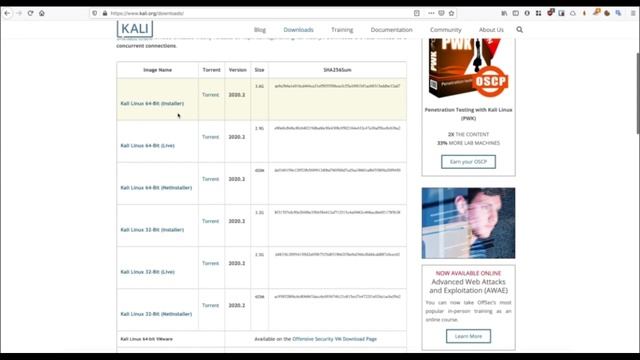Click SHA256 hash of 64-Bit (Live) row
The height and width of the screenshot is (360, 640).
pyautogui.click(x=337, y=128)
